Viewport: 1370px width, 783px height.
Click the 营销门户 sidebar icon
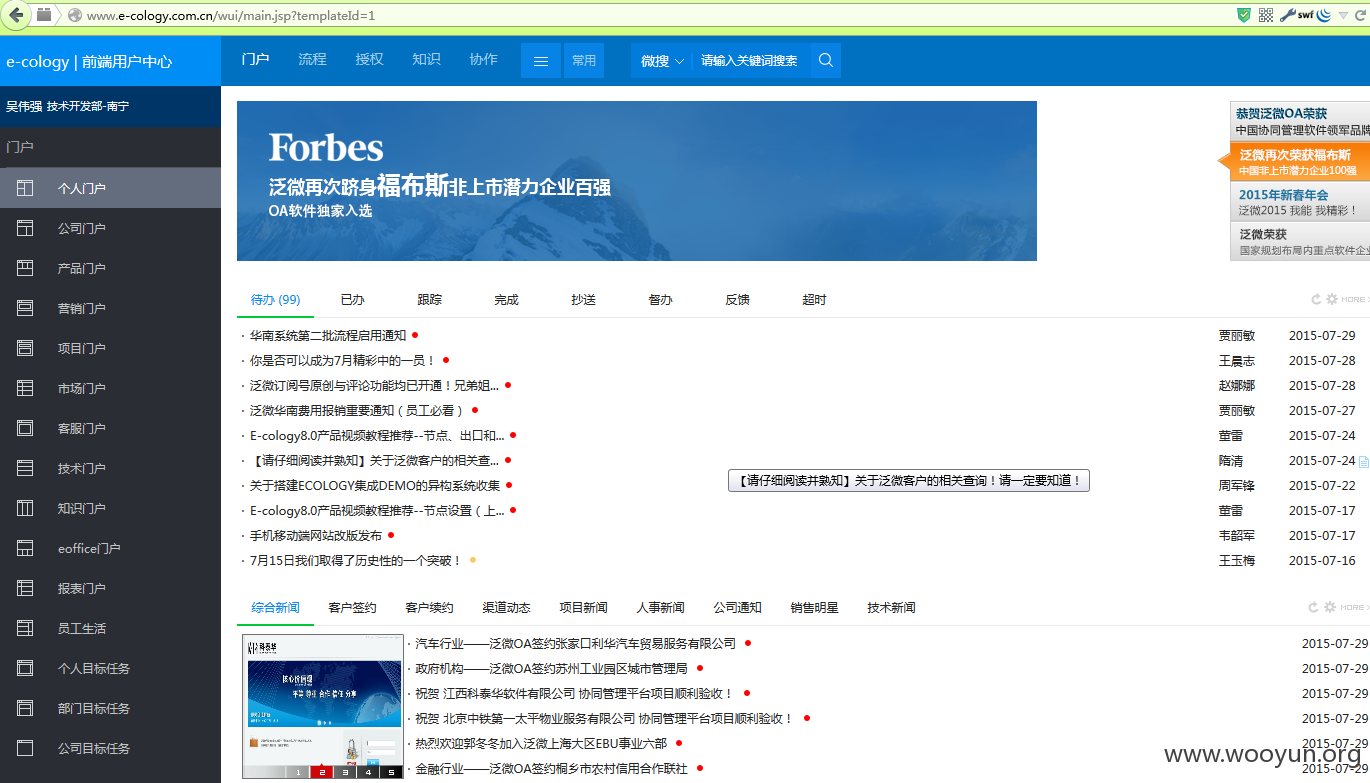click(25, 308)
